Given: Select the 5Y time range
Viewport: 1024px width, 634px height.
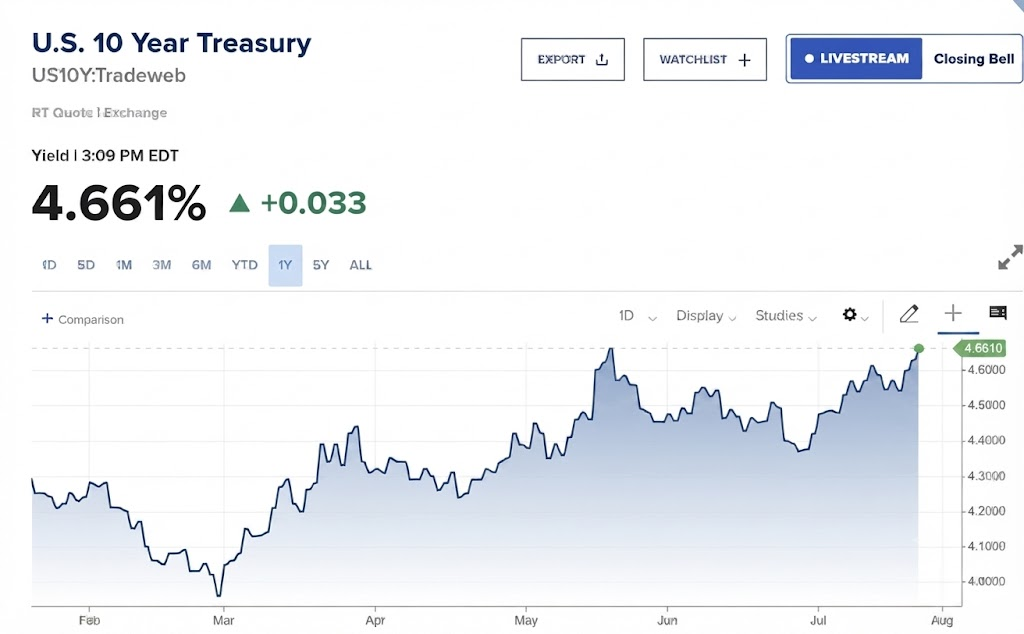Looking at the screenshot, I should click(x=321, y=265).
